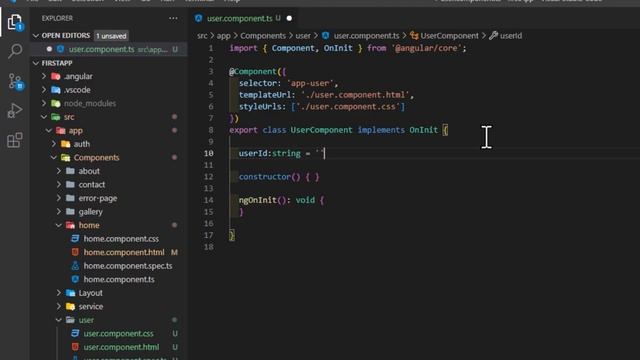Click '@angular/core' import string
The height and width of the screenshot is (360, 640).
[x=426, y=48]
